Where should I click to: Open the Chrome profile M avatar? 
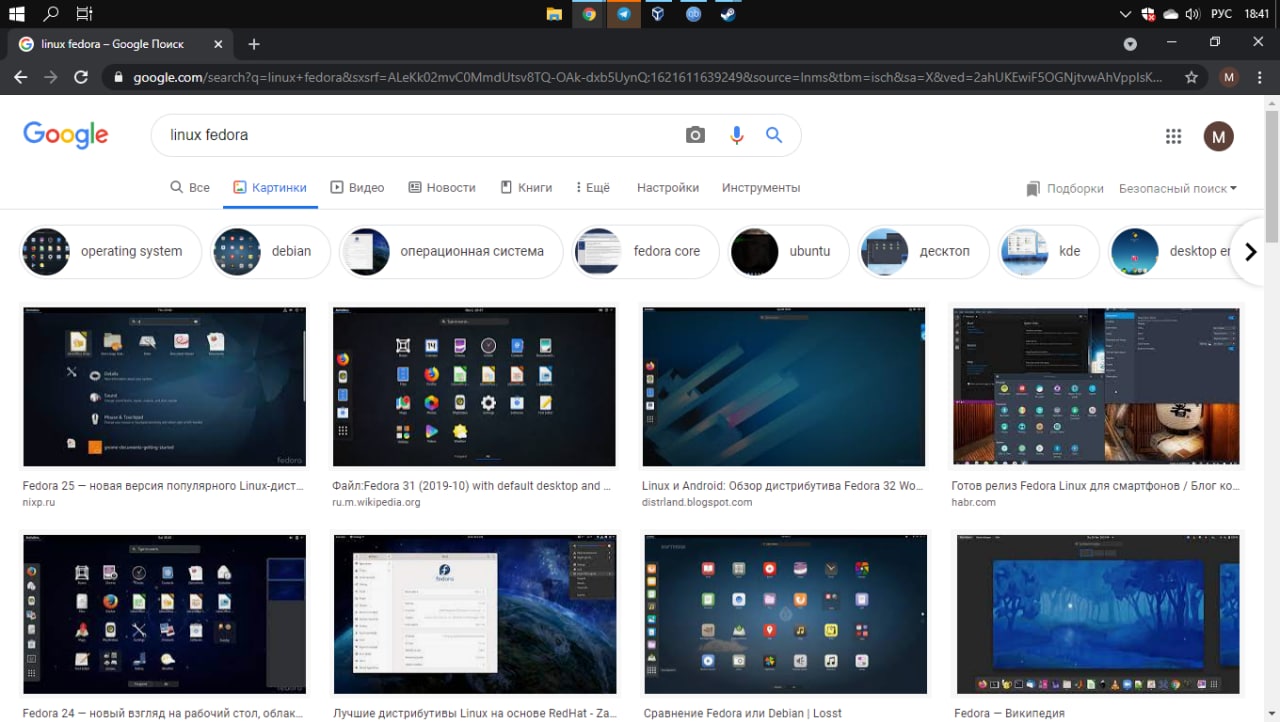coord(1230,77)
